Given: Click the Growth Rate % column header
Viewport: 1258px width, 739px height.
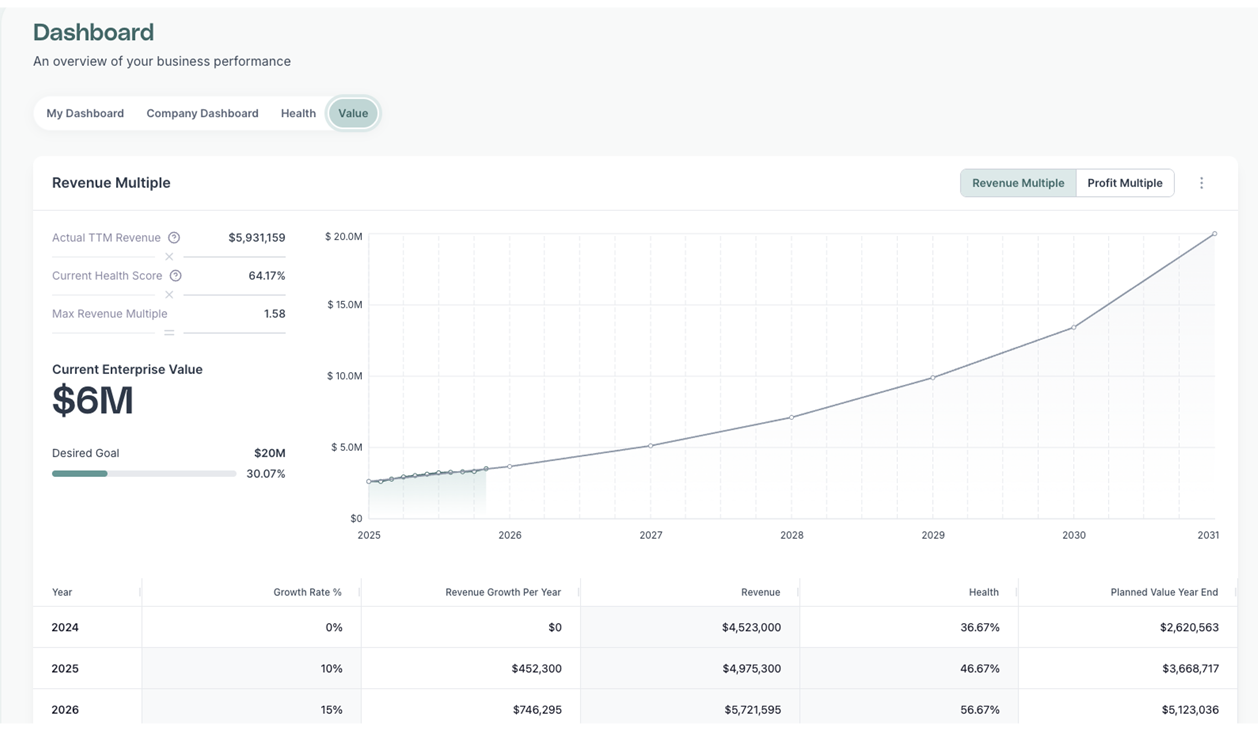Looking at the screenshot, I should [251, 592].
